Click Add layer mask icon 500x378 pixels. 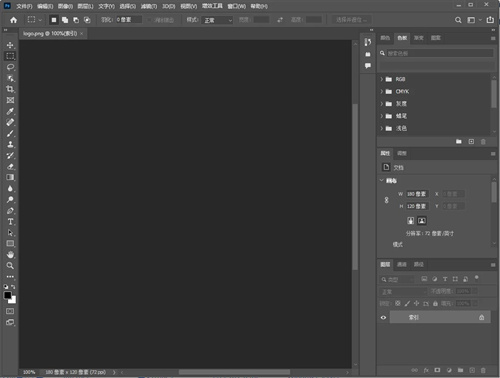pos(437,370)
